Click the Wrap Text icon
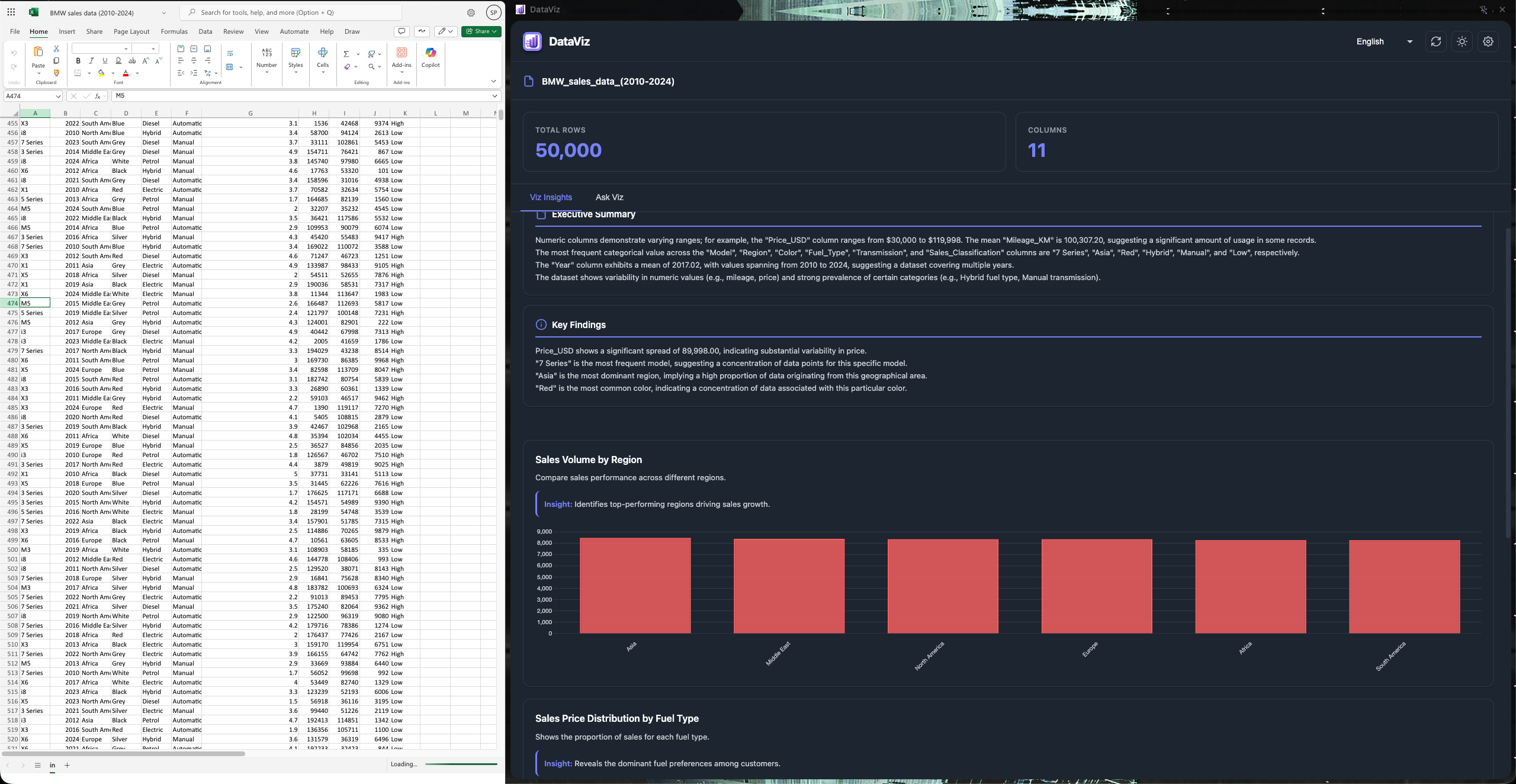This screenshot has width=1516, height=784. coord(230,54)
